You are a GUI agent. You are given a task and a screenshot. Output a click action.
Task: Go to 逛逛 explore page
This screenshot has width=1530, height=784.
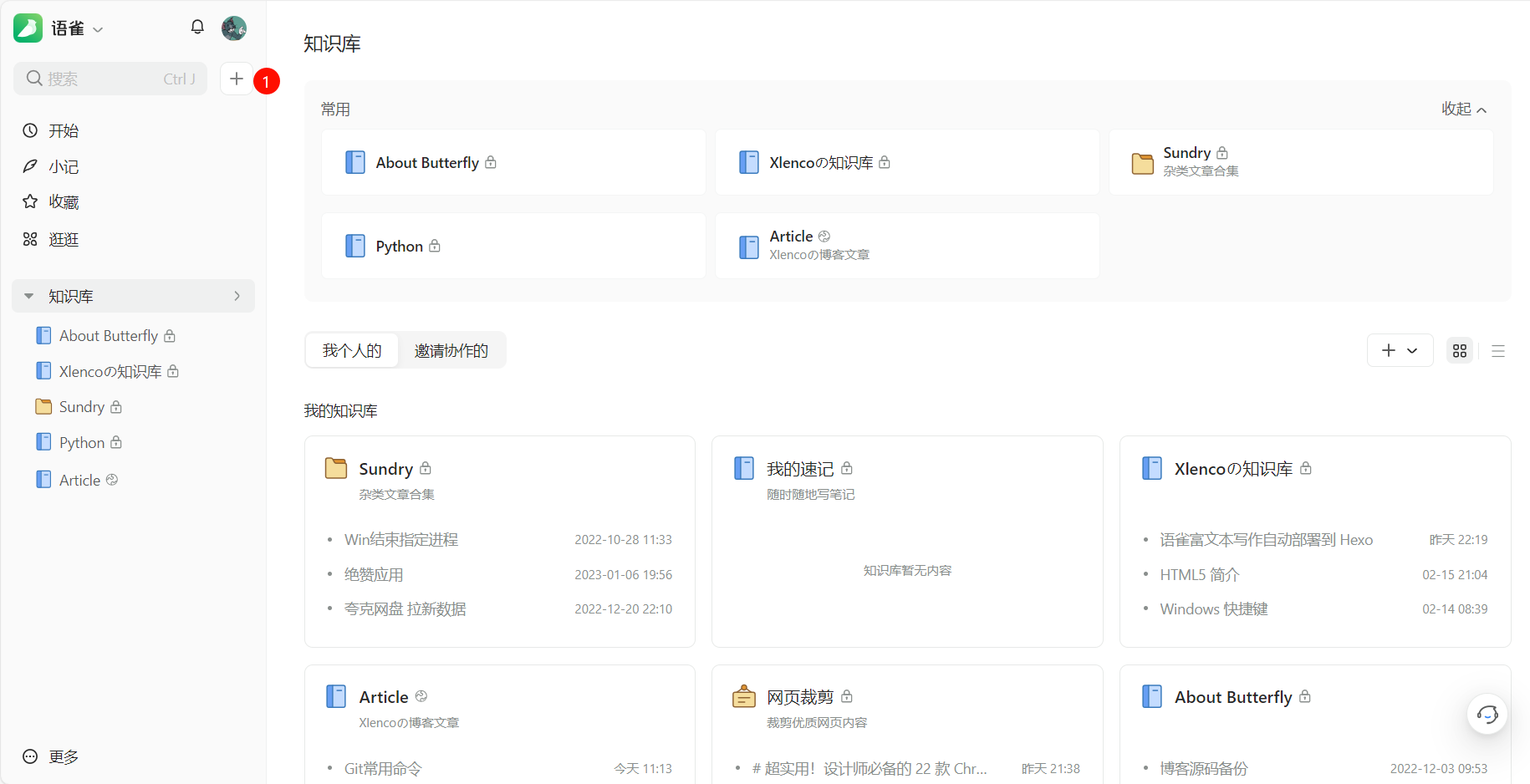coord(63,240)
